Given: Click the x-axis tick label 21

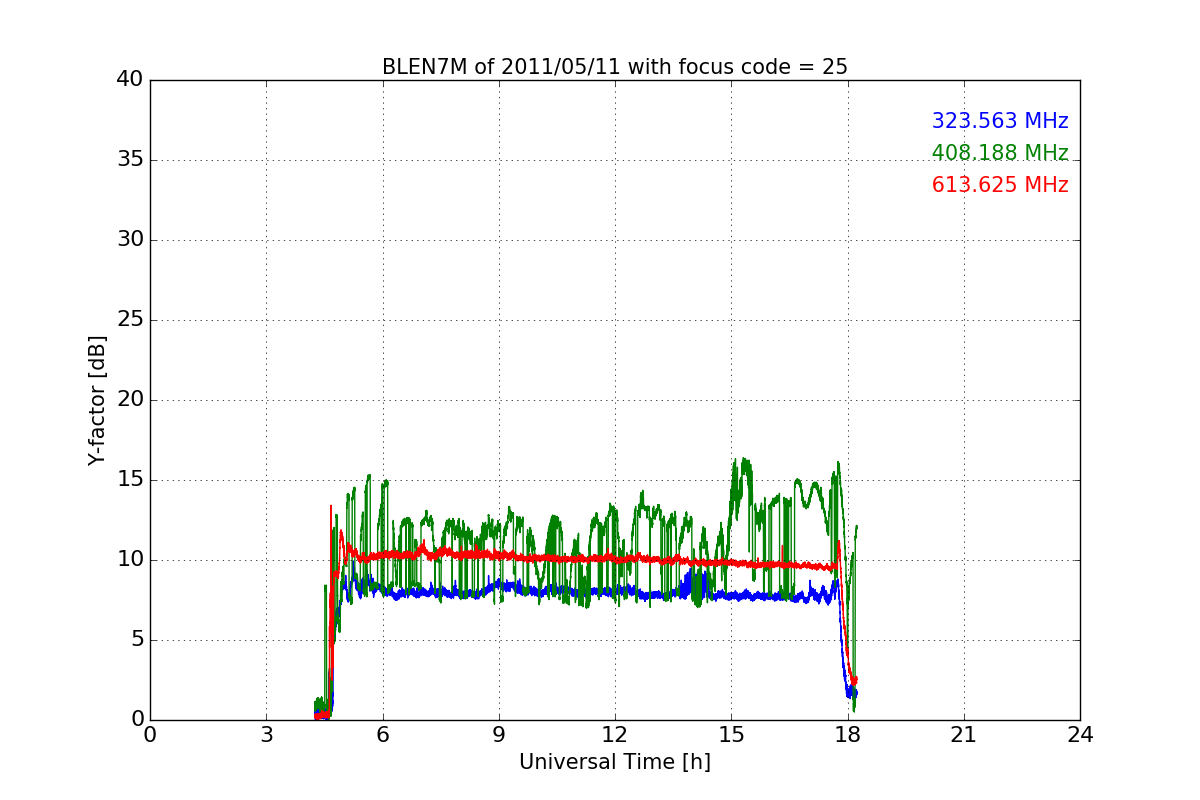Looking at the screenshot, I should pos(963,735).
